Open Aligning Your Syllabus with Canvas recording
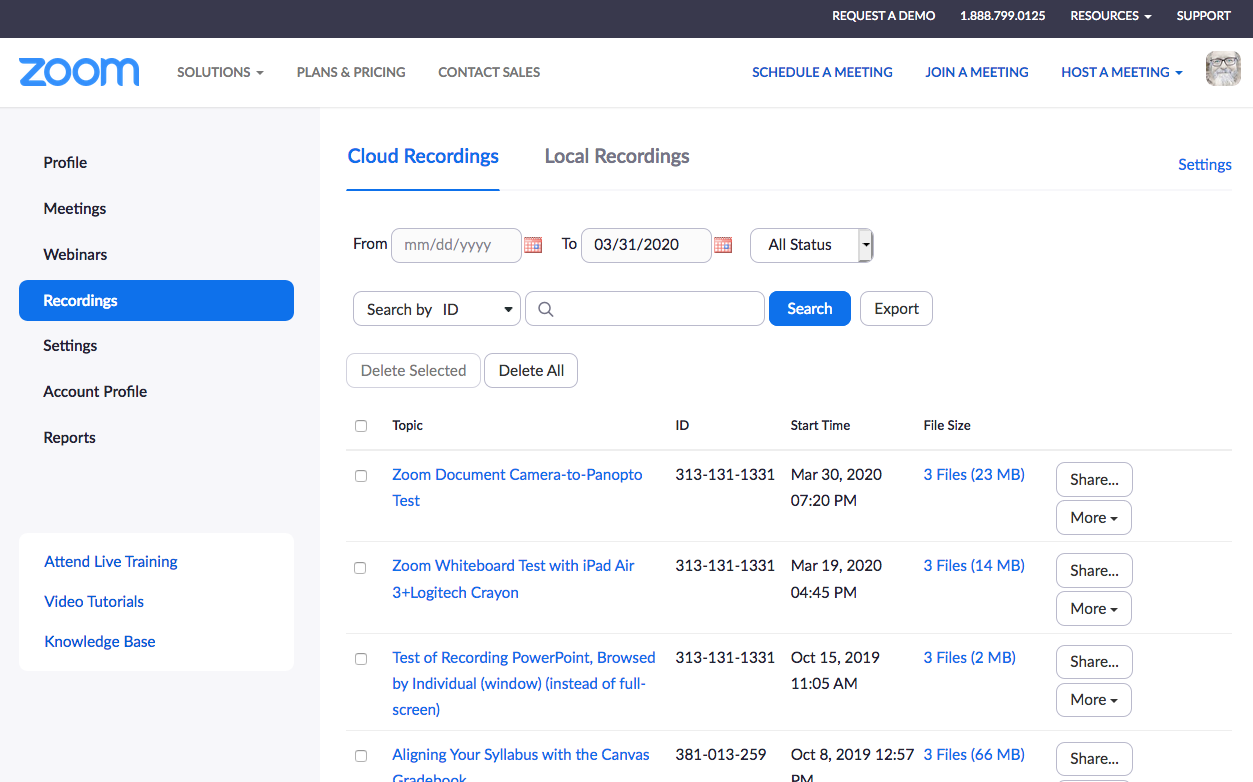Viewport: 1253px width, 782px height. click(x=521, y=766)
